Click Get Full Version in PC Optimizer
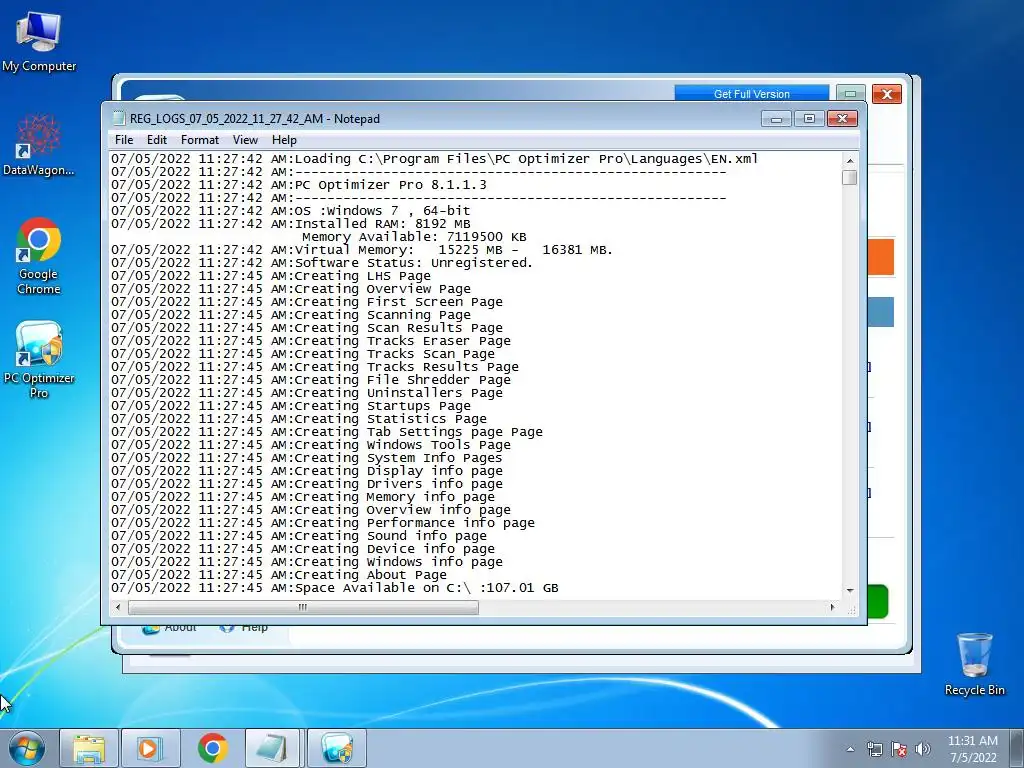The width and height of the screenshot is (1024, 768). pyautogui.click(x=752, y=93)
